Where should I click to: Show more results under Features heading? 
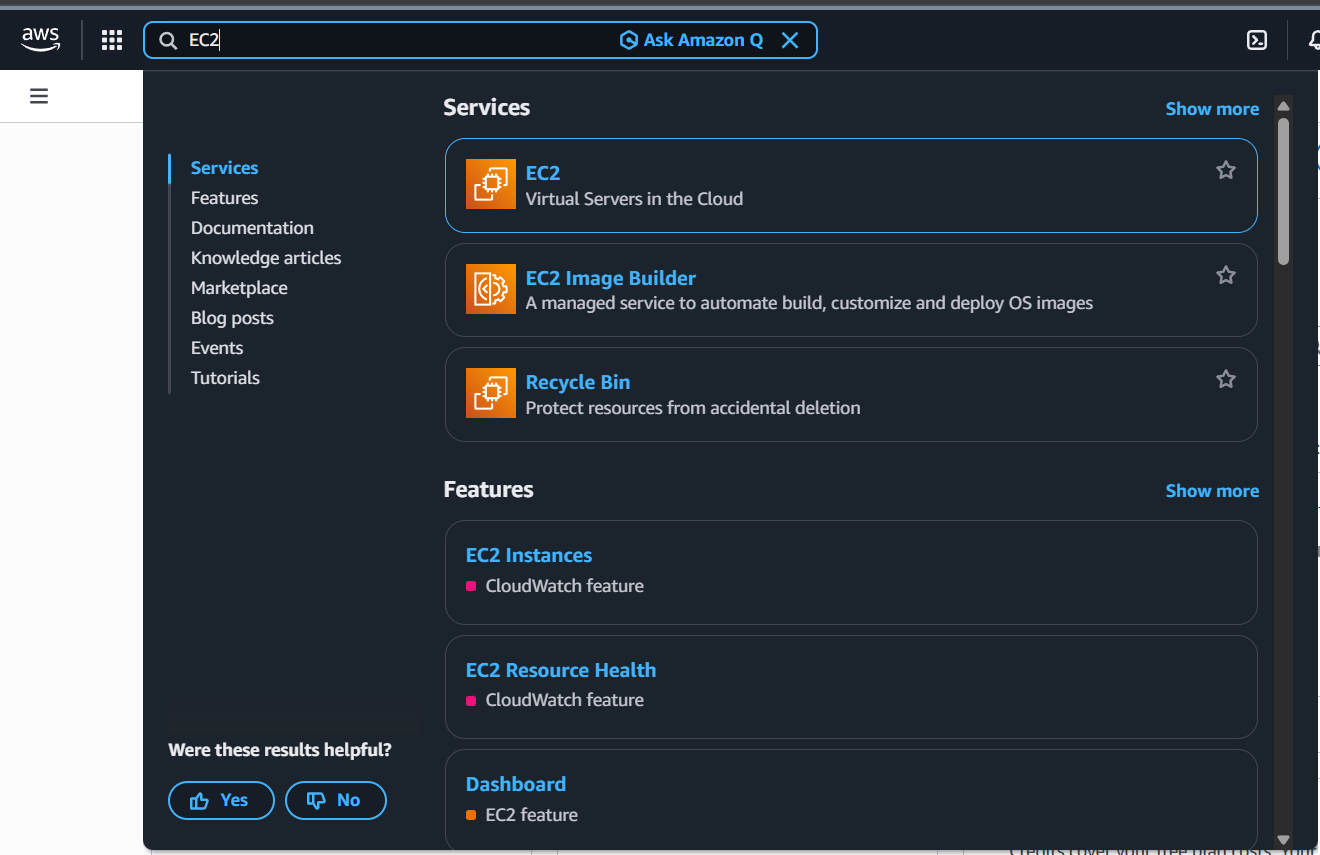(x=1212, y=491)
